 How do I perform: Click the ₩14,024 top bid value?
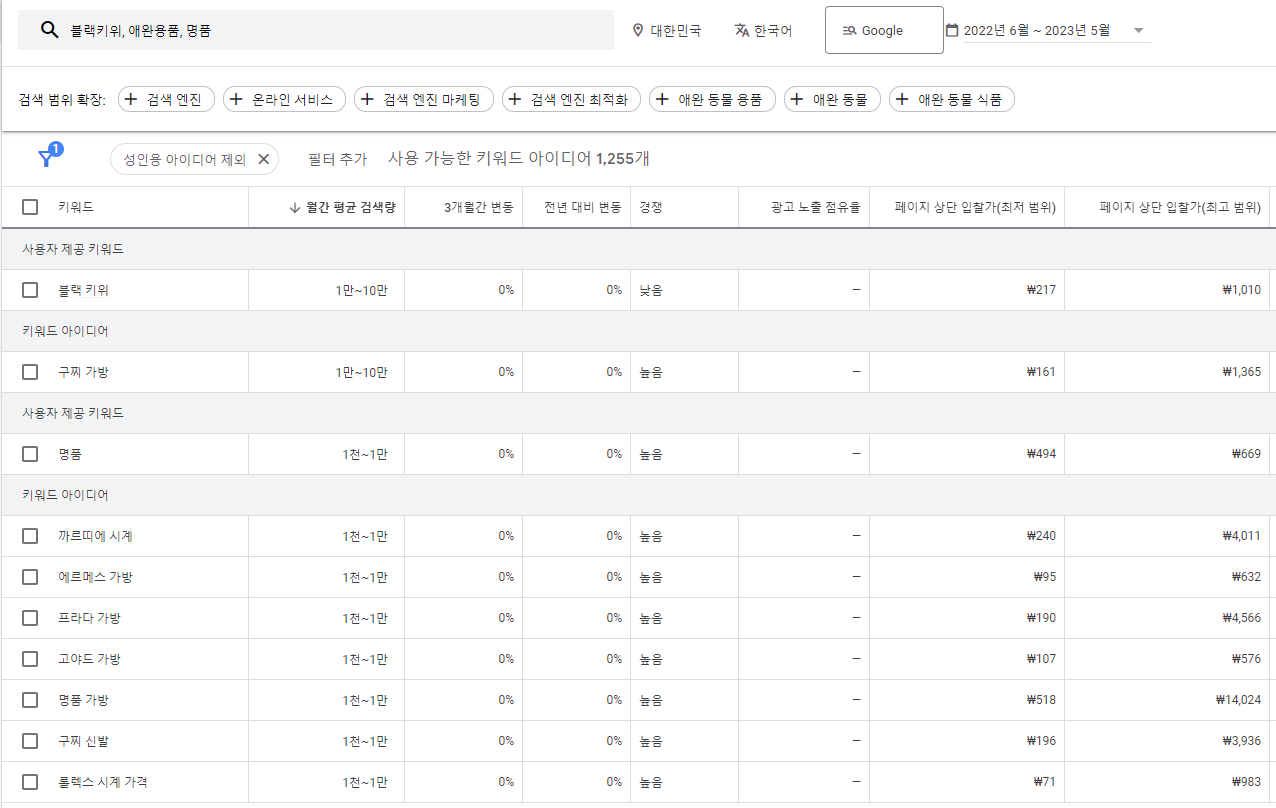pos(1238,700)
